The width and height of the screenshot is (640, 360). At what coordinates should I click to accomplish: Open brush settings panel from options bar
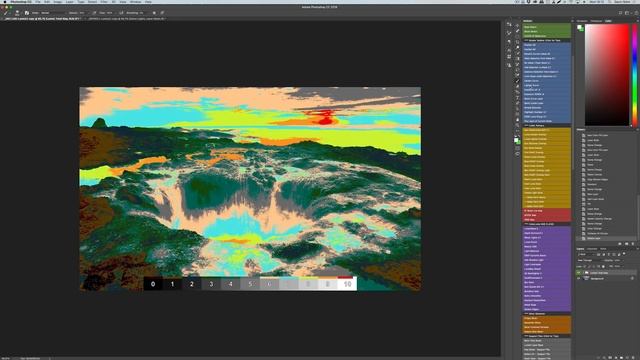[x=27, y=13]
